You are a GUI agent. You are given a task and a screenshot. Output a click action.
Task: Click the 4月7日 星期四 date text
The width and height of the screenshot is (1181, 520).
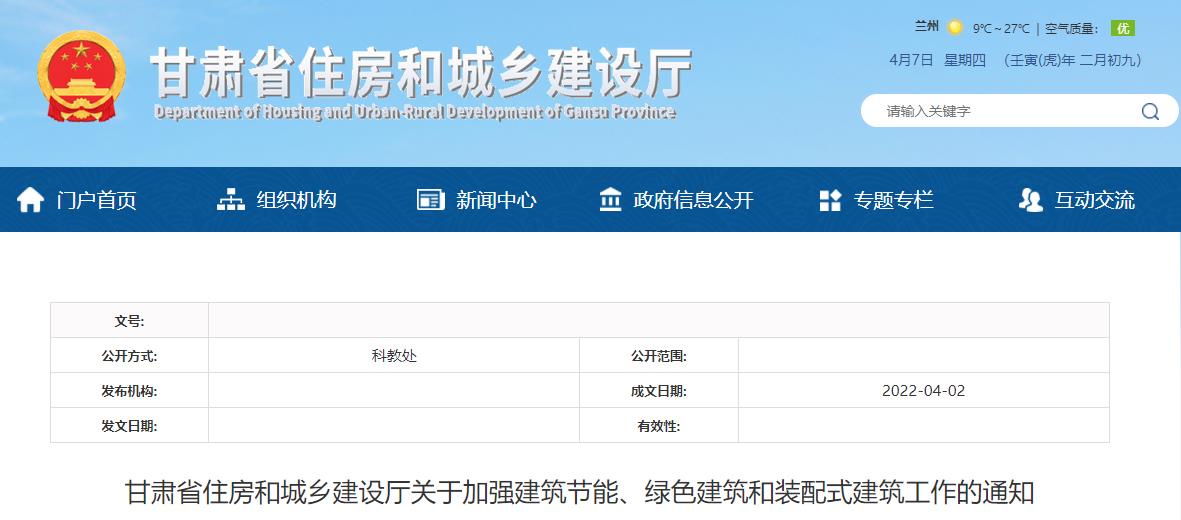point(938,60)
